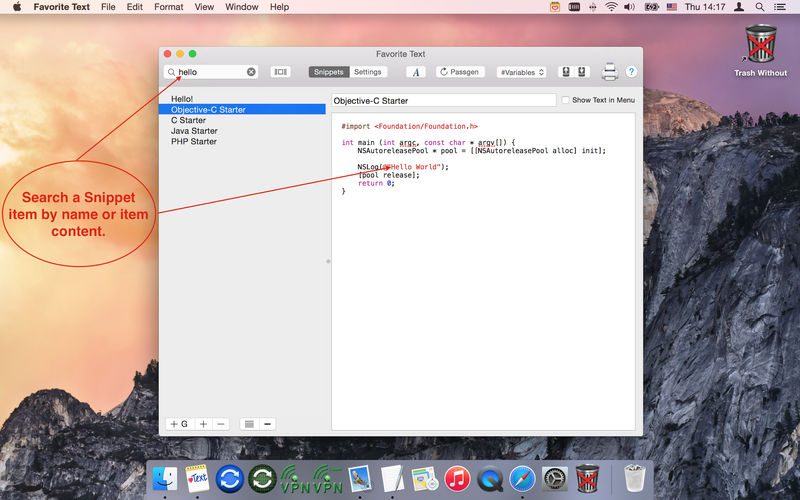Screen dimensions: 800x500
Task: Open the Dock Trash bin
Action: [x=635, y=478]
